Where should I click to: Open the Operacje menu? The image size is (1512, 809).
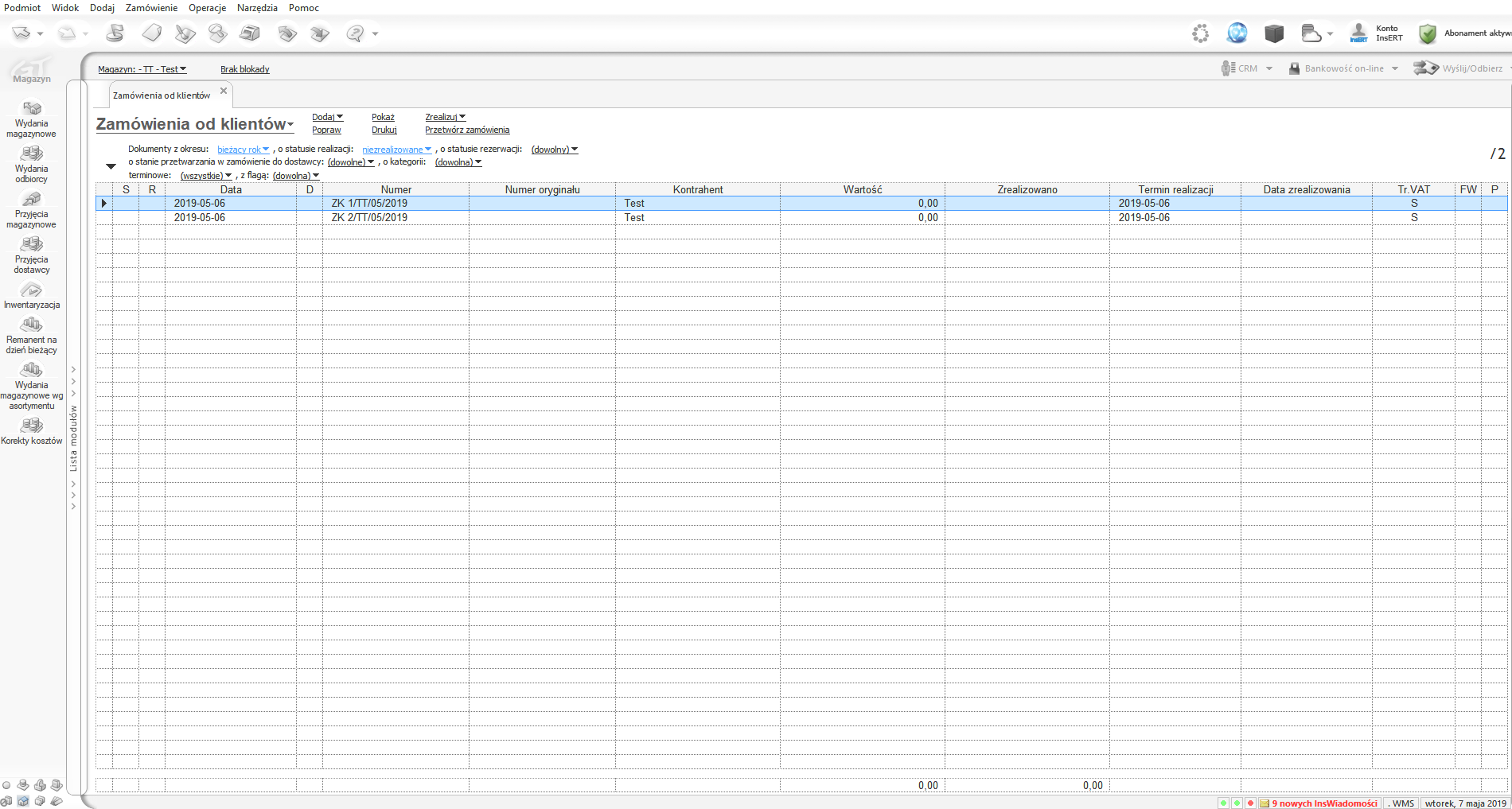(207, 8)
